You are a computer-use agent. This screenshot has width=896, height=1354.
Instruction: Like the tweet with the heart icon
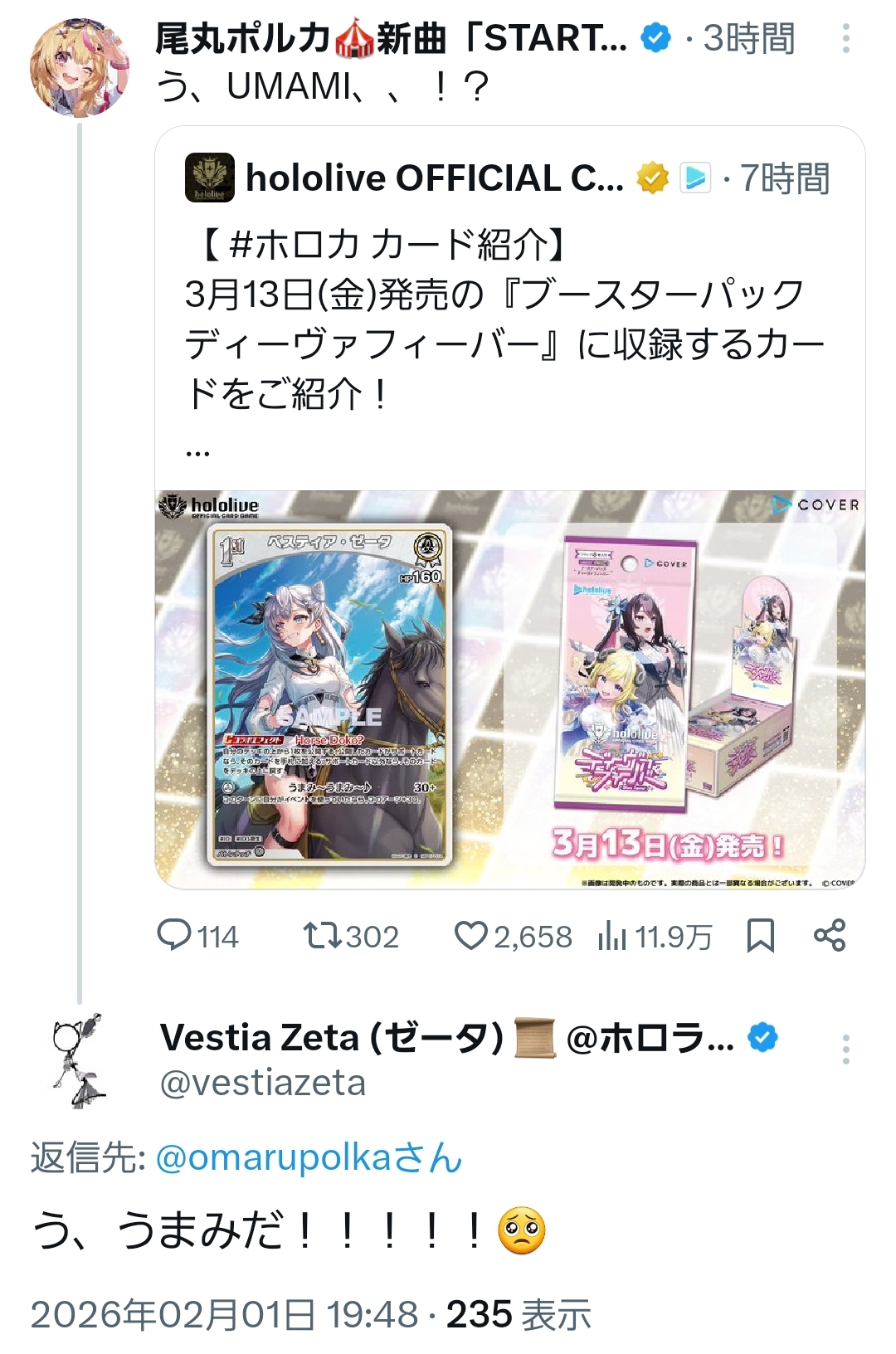click(x=470, y=936)
